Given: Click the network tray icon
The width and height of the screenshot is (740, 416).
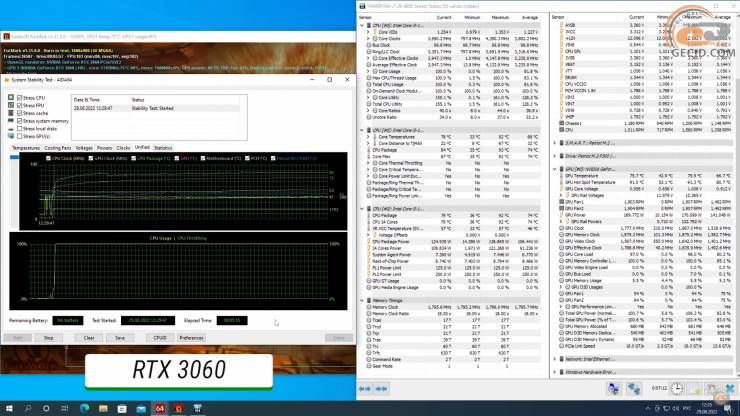Looking at the screenshot, I should point(666,408).
